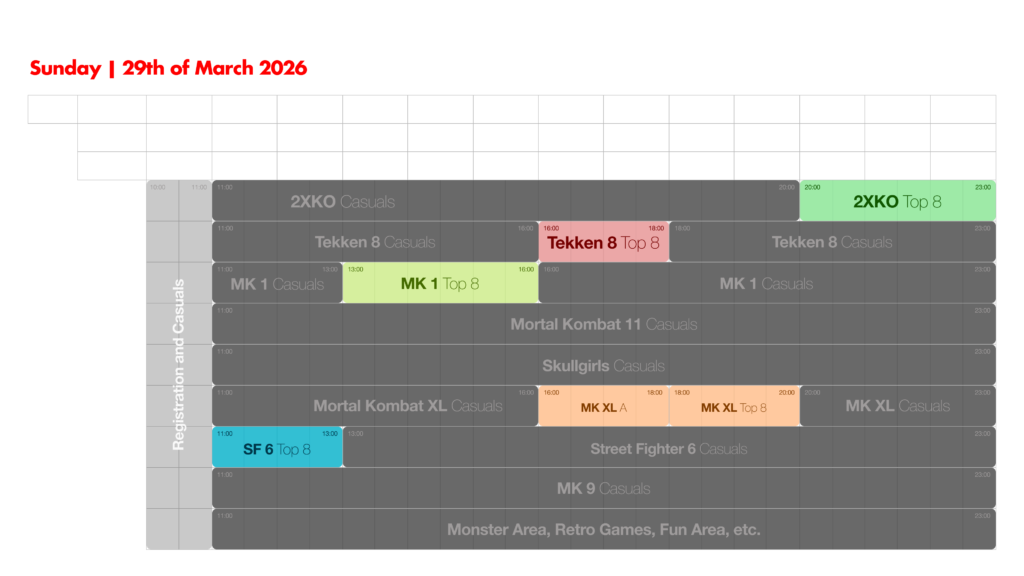Select the Monster Area, Retro Games row
The width and height of the screenshot is (1024, 576).
tap(603, 529)
